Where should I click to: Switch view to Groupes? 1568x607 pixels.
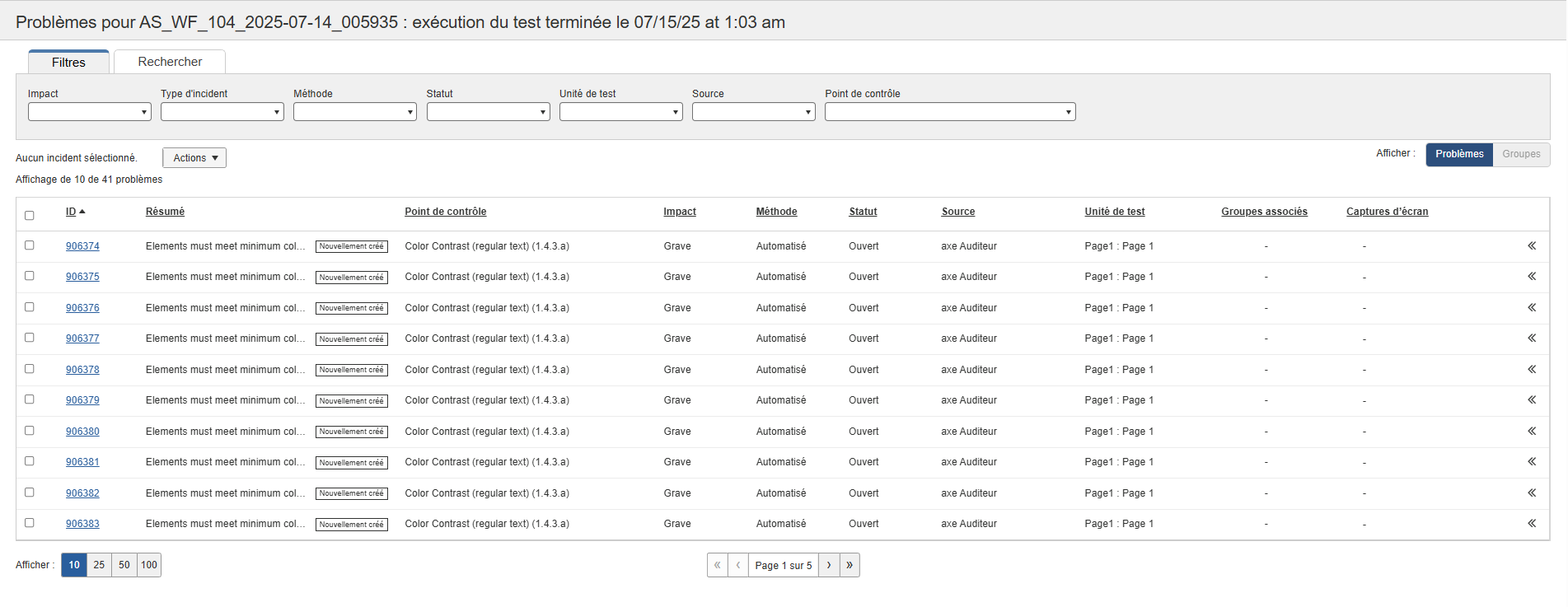pyautogui.click(x=1520, y=154)
